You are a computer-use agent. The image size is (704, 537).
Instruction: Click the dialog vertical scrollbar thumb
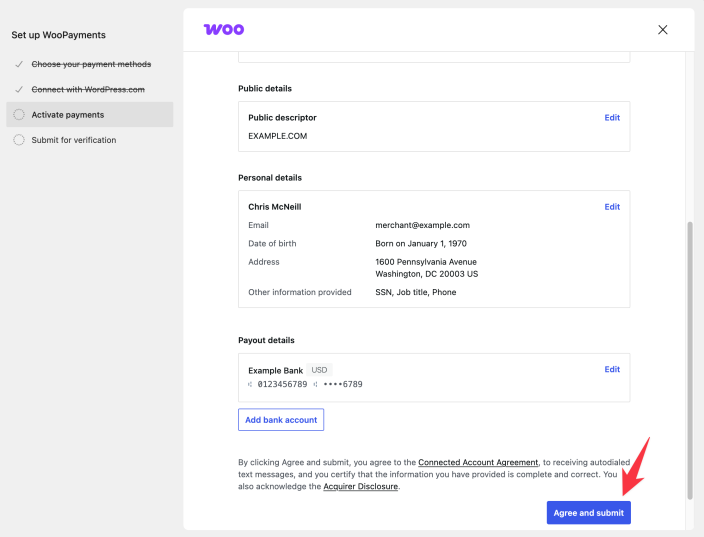point(690,361)
